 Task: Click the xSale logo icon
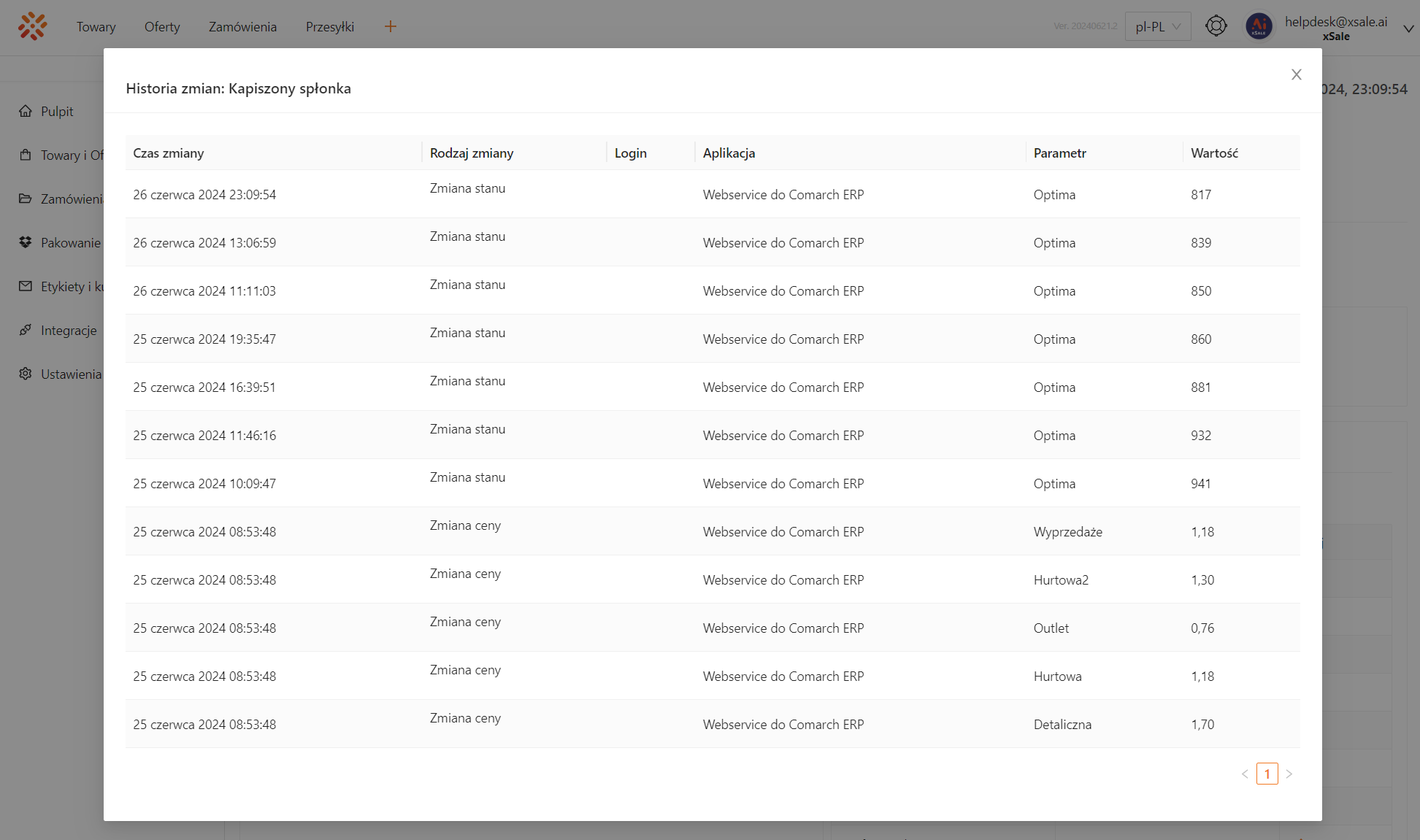[32, 26]
